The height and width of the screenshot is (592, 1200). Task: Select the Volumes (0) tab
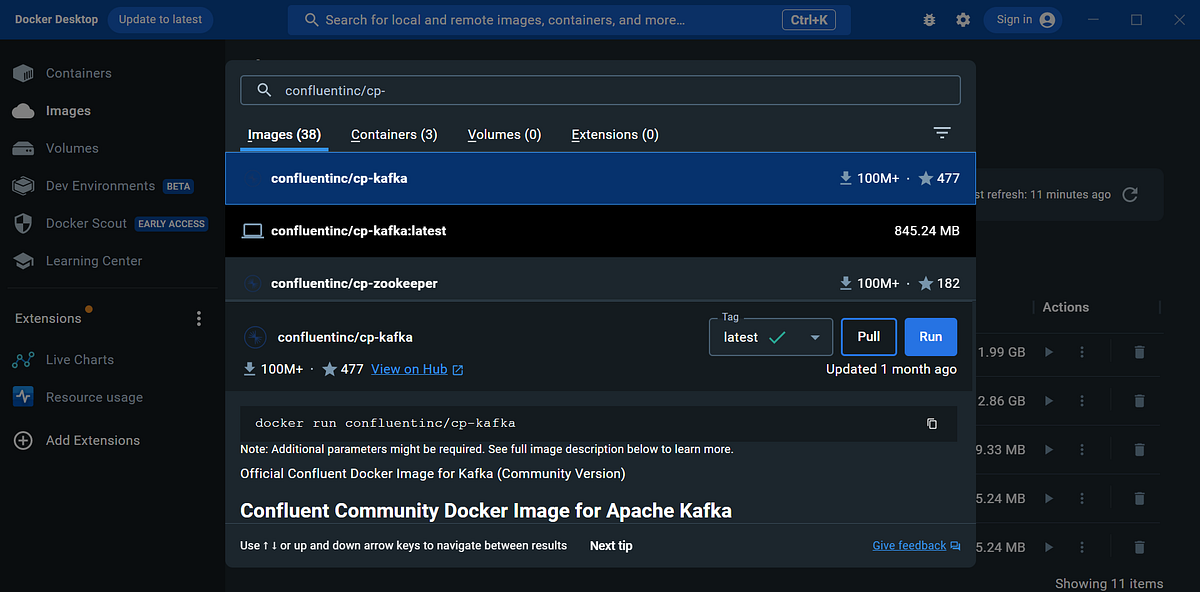tap(504, 134)
